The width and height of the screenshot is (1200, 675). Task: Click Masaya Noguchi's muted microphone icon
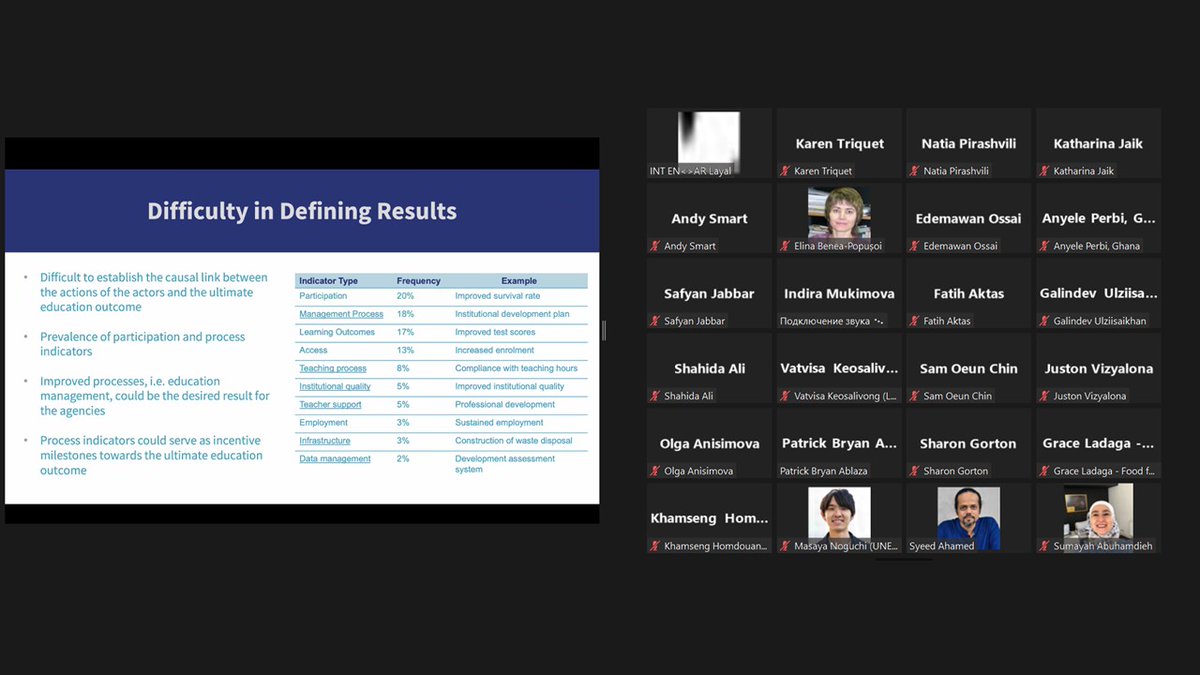(x=785, y=546)
